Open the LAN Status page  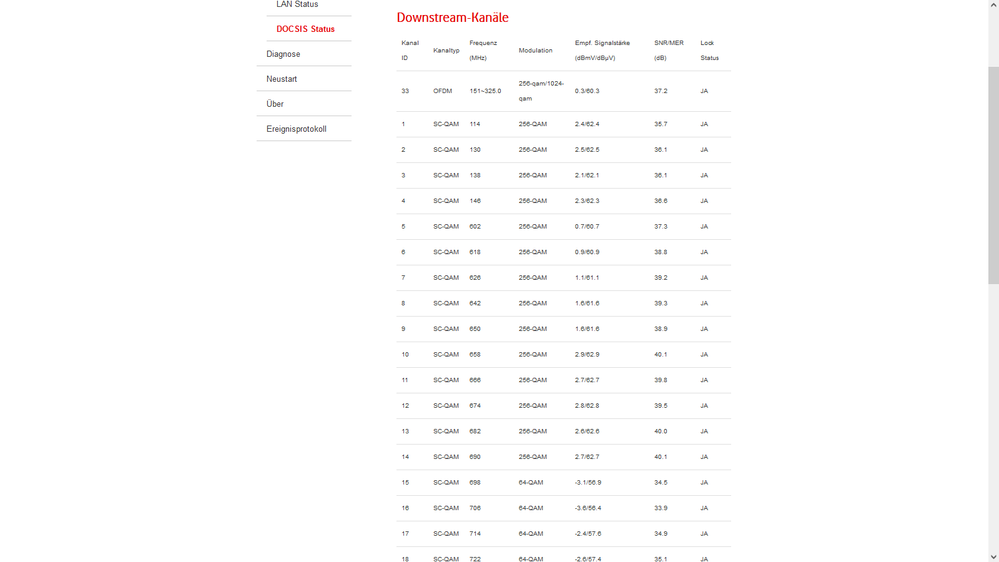pos(297,4)
